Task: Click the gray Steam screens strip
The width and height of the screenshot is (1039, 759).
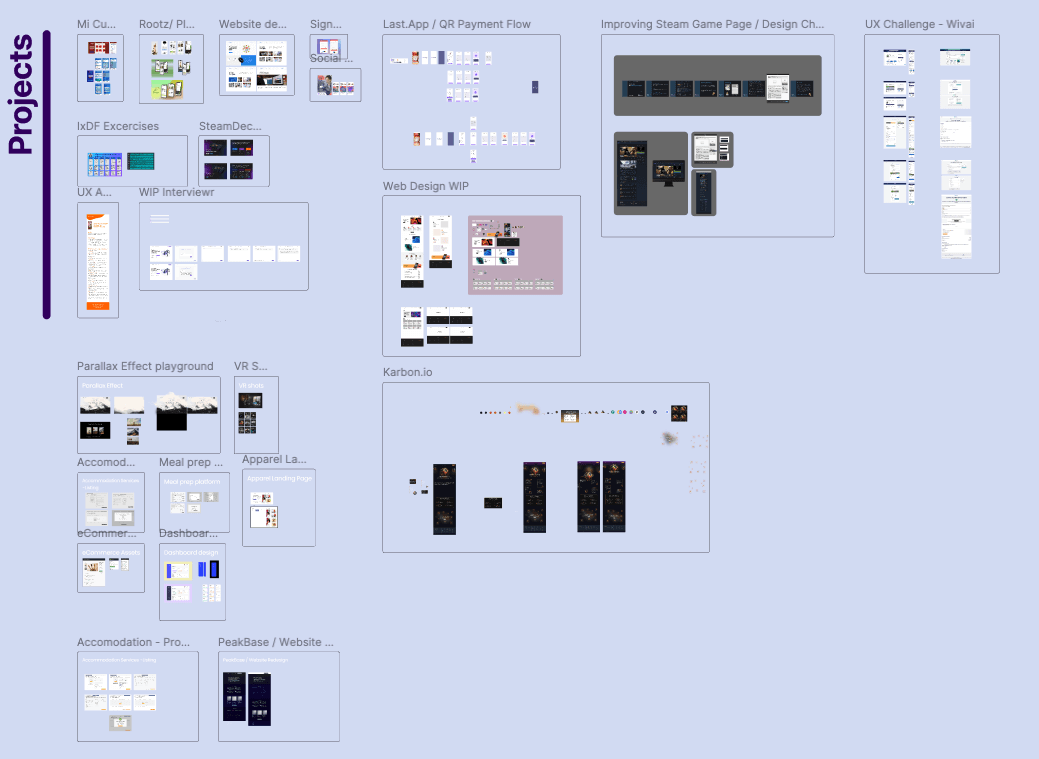Action: (718, 86)
